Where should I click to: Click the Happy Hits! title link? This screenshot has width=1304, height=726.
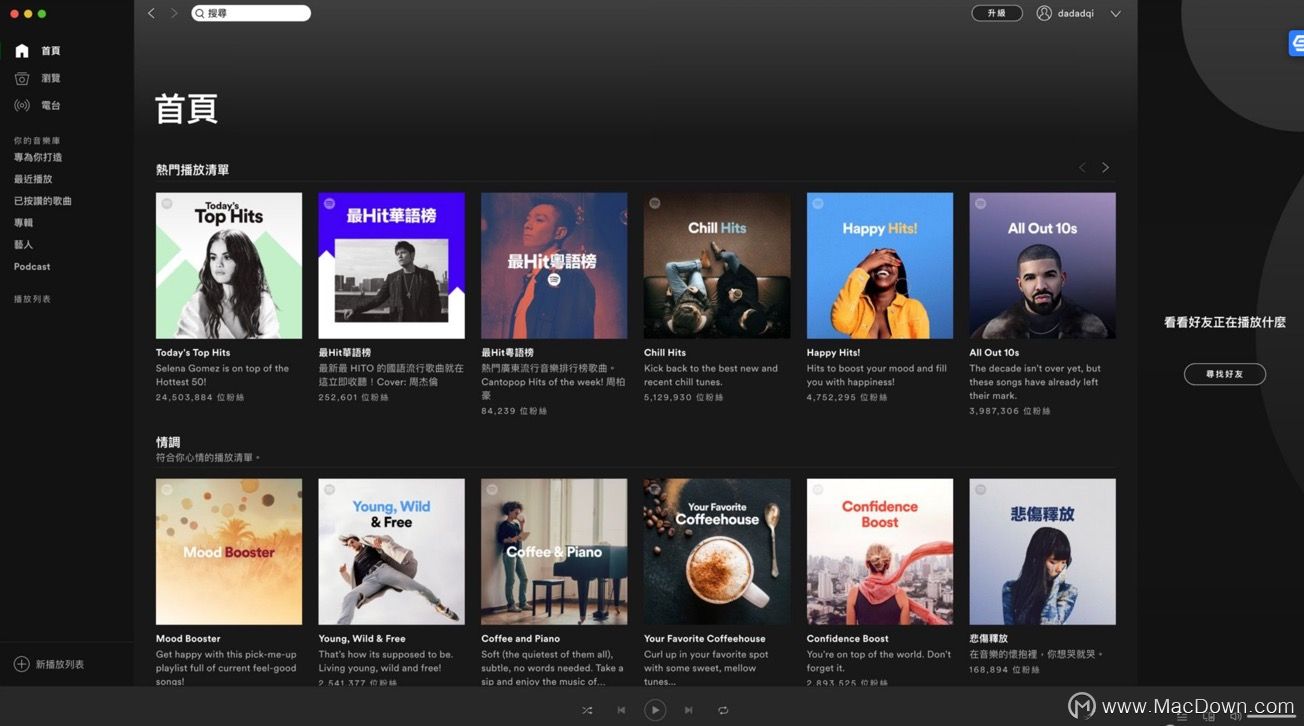pyautogui.click(x=833, y=353)
